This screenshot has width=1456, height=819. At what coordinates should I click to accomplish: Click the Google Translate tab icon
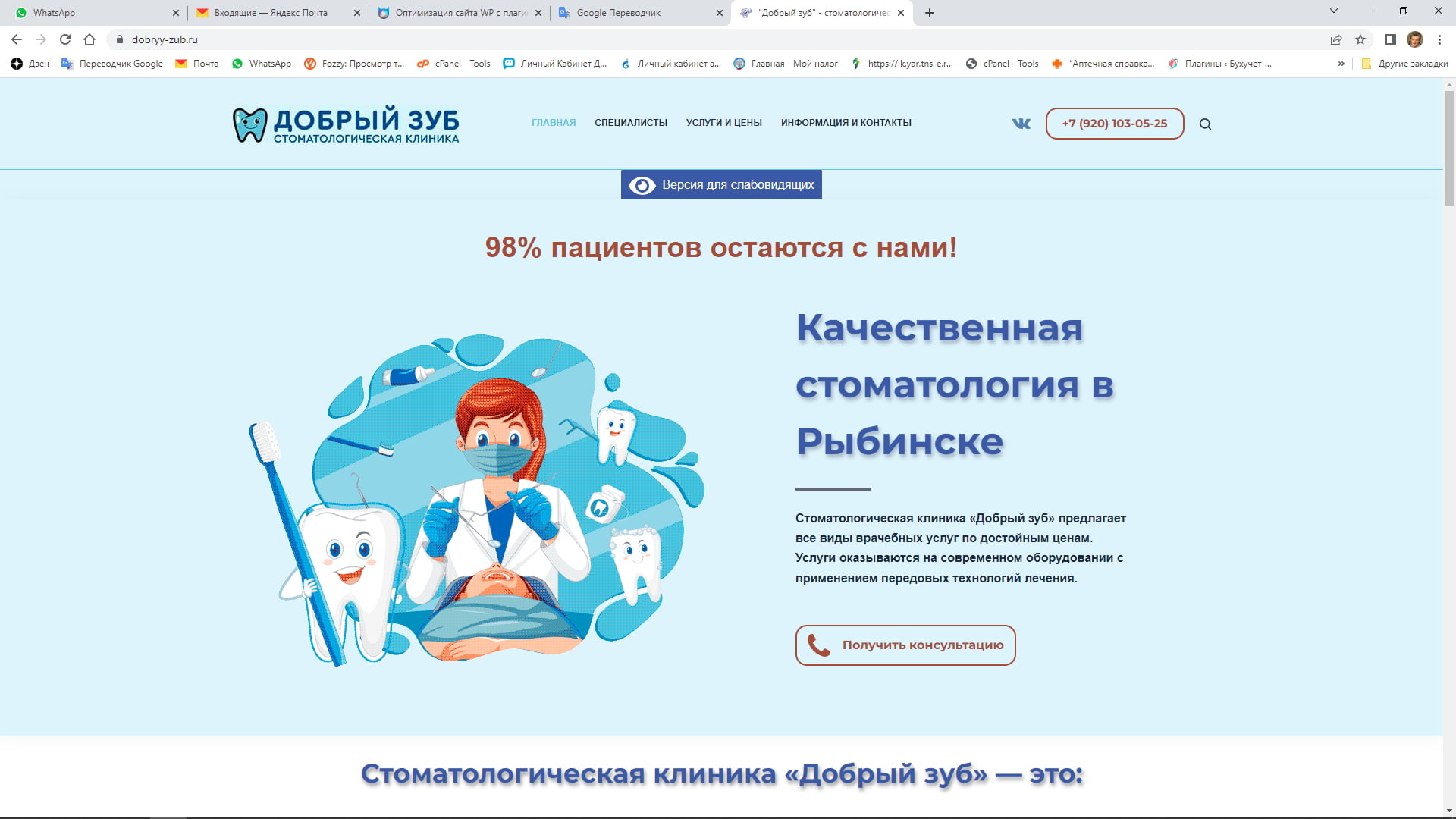pos(567,12)
